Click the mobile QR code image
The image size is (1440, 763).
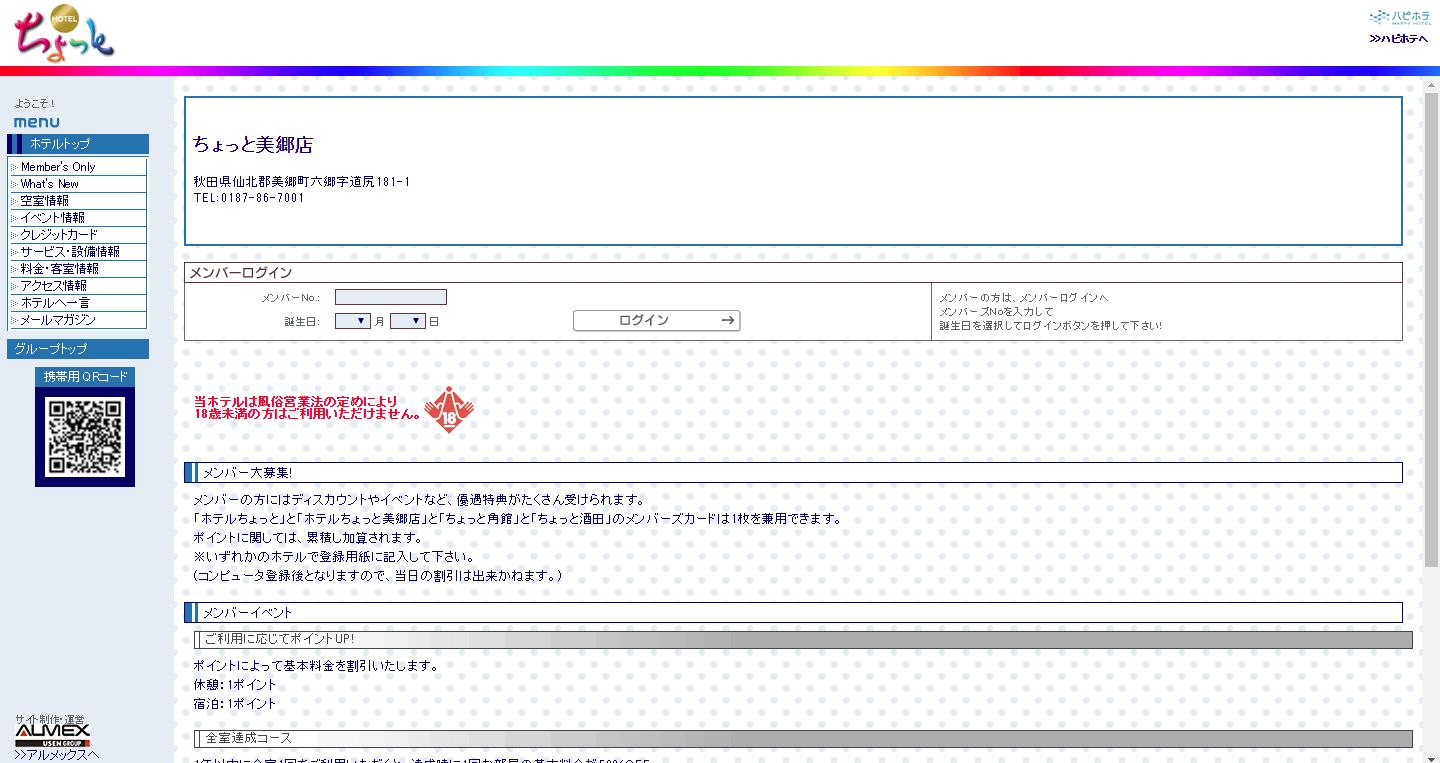tap(85, 436)
